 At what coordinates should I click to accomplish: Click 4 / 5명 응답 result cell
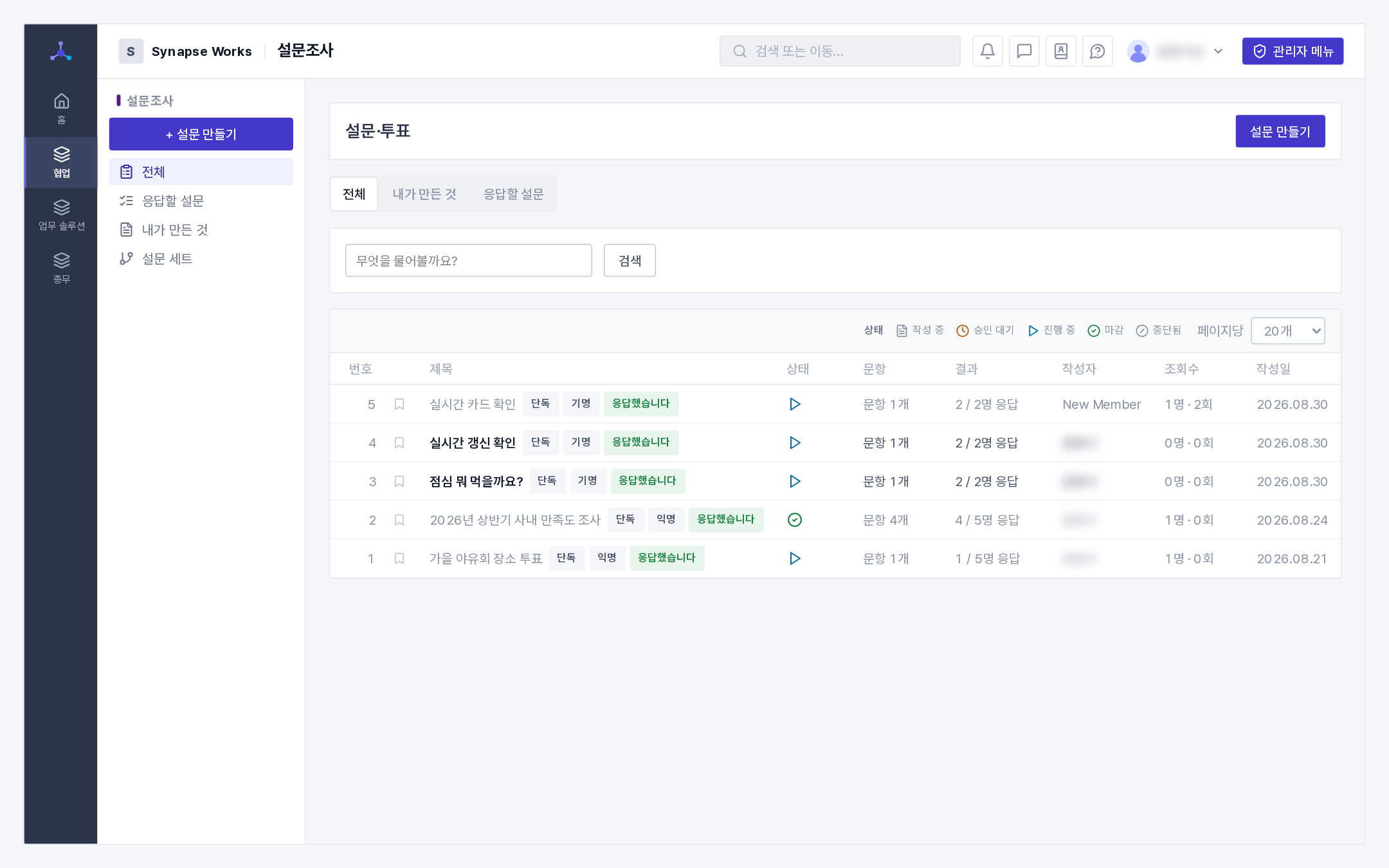click(987, 520)
